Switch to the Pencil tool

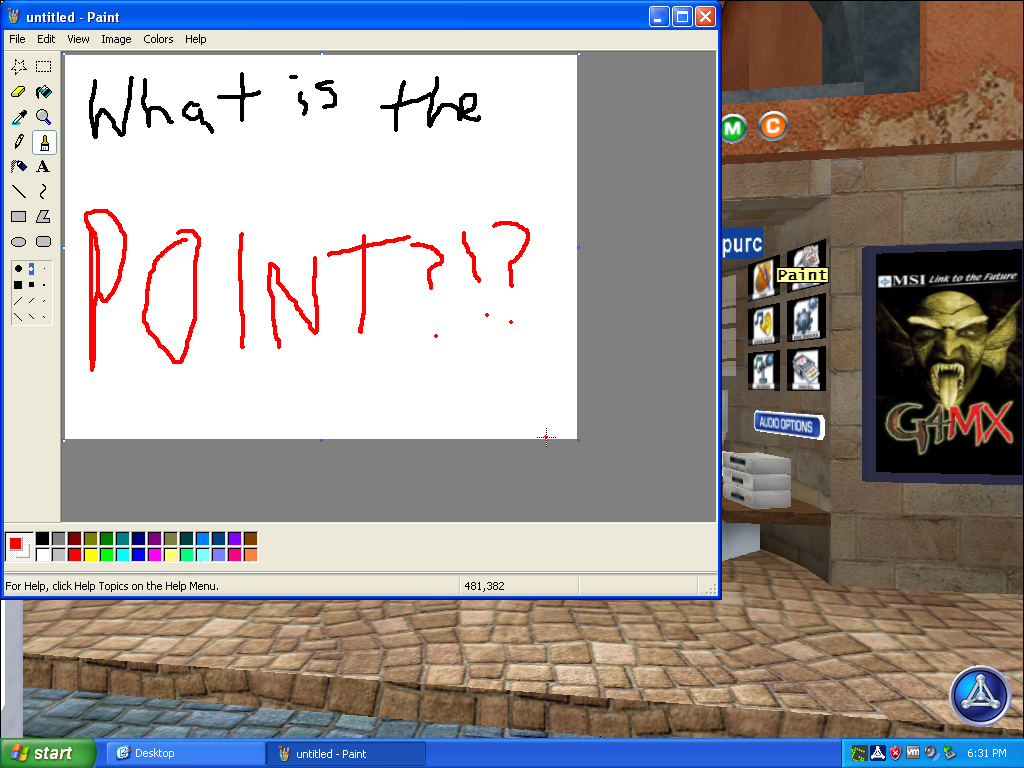(19, 142)
